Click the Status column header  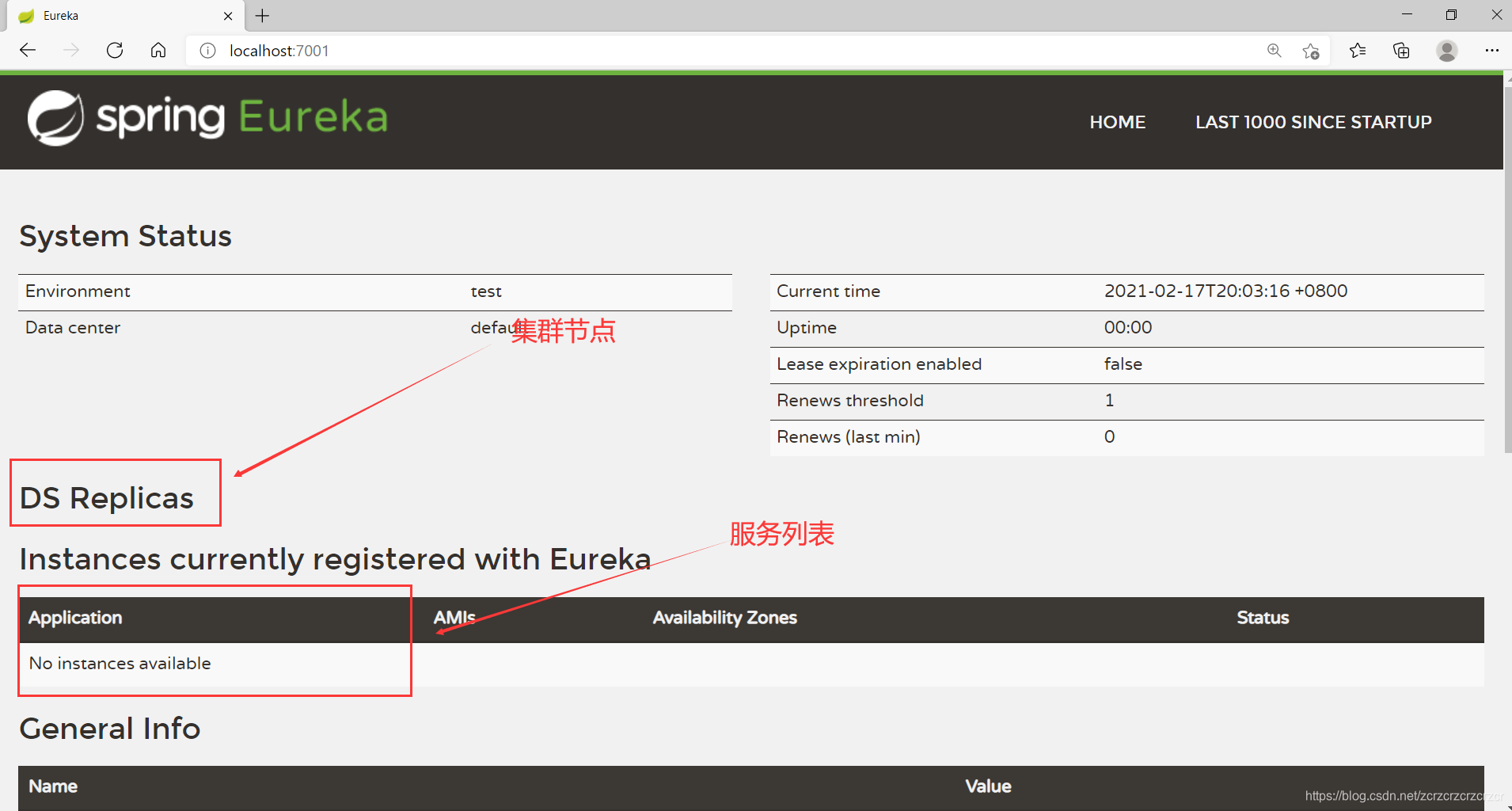tap(1263, 618)
